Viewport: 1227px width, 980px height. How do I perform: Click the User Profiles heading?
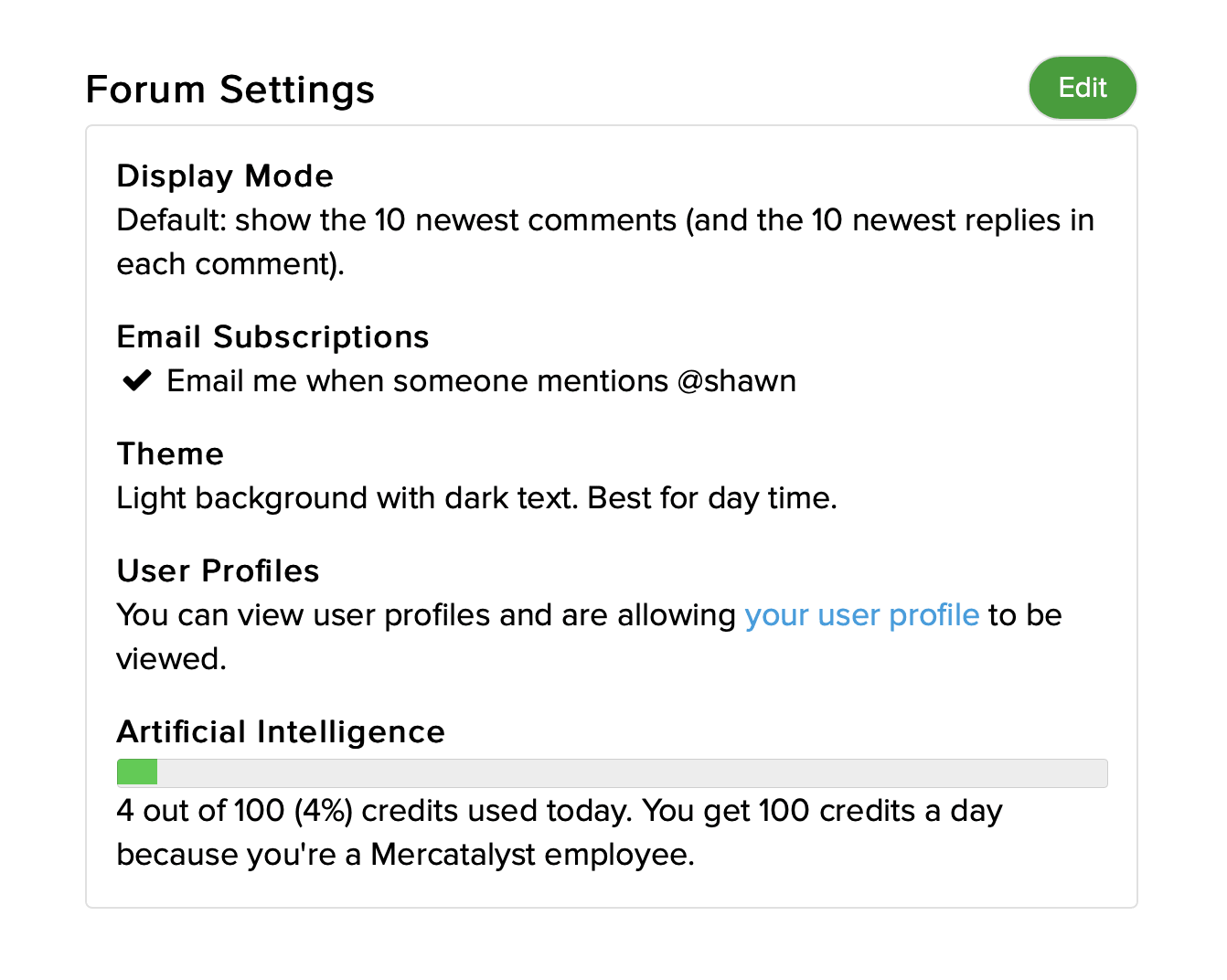(218, 570)
